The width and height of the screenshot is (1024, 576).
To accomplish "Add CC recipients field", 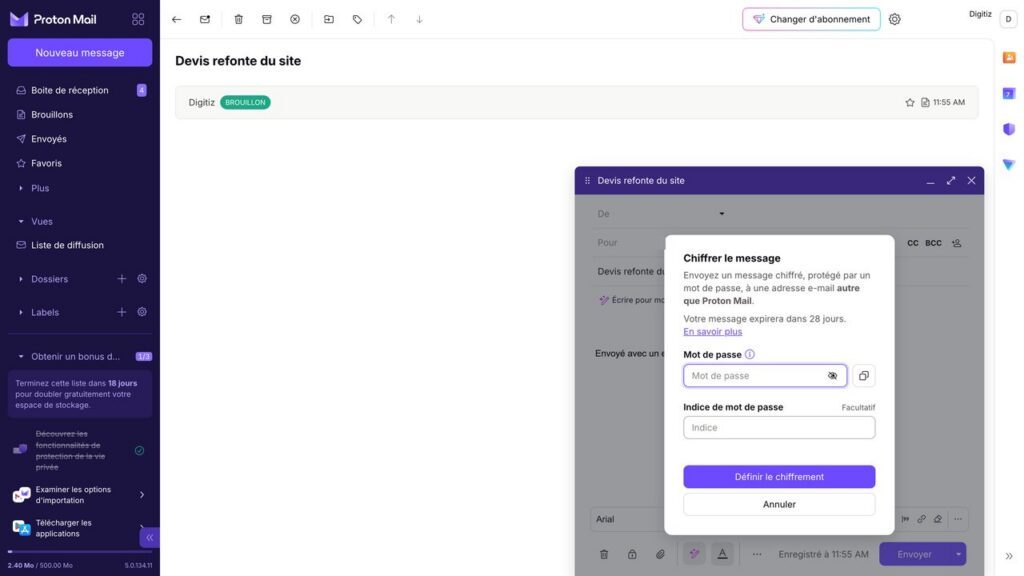I will 913,243.
